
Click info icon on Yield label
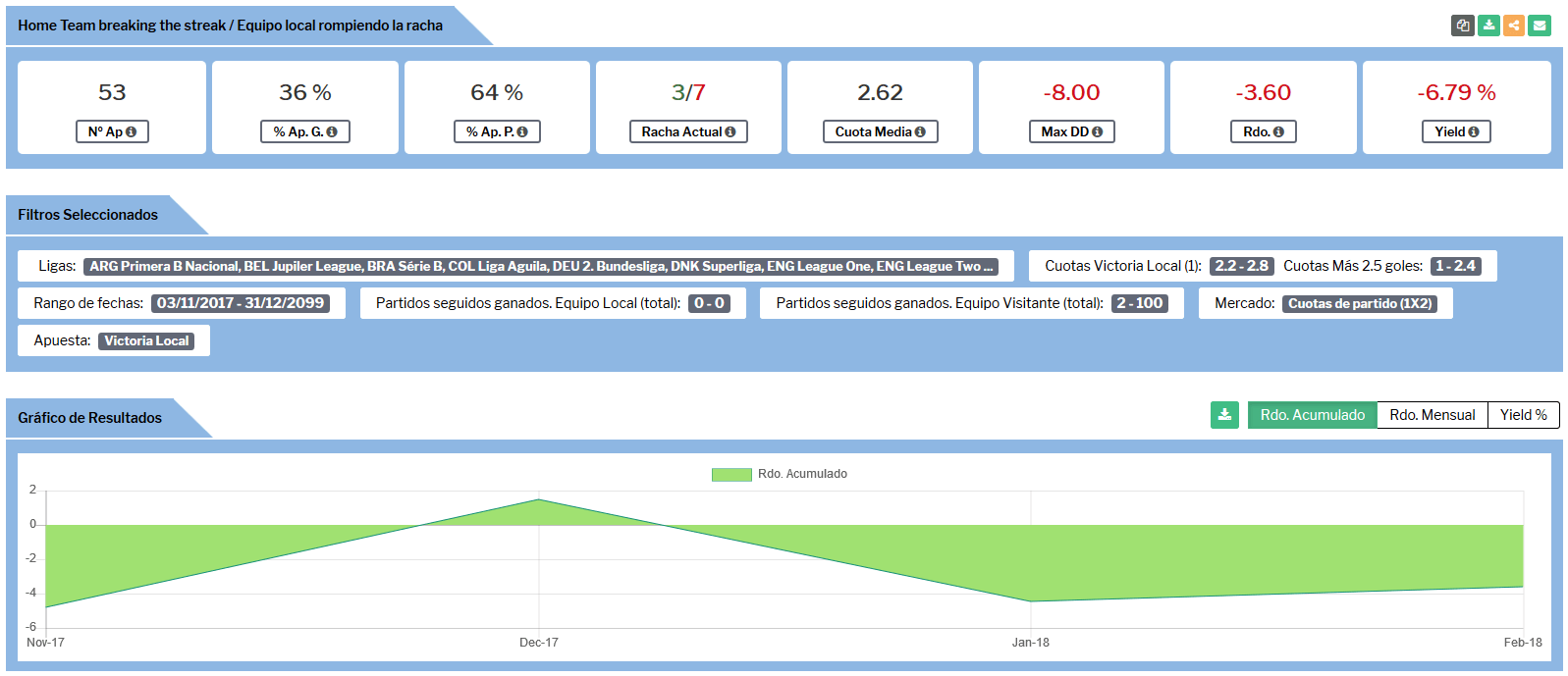coord(1474,132)
